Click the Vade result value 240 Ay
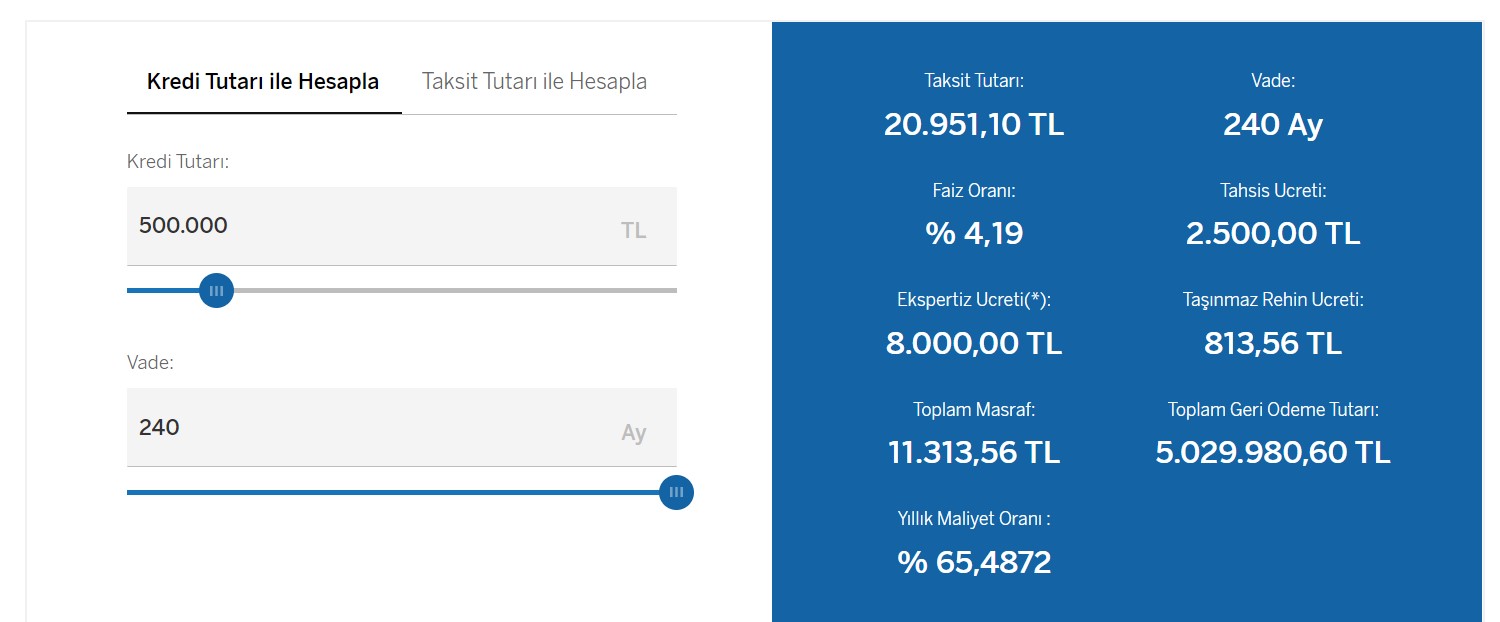Viewport: 1500px width, 622px height. (1273, 124)
